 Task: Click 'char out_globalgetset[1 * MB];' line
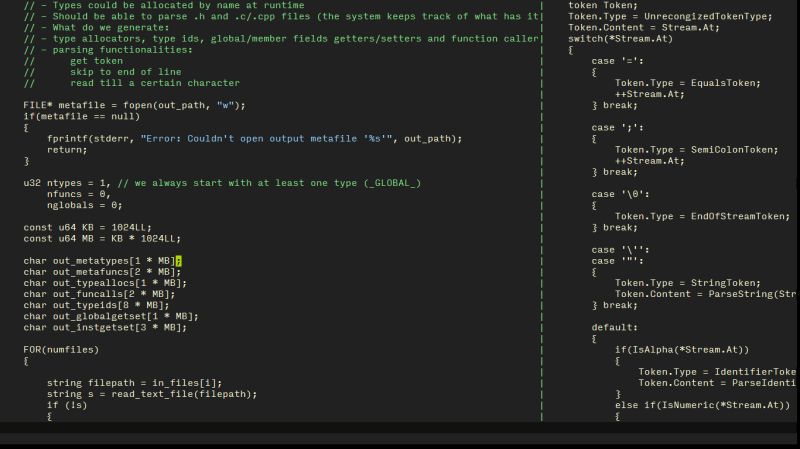(111, 316)
